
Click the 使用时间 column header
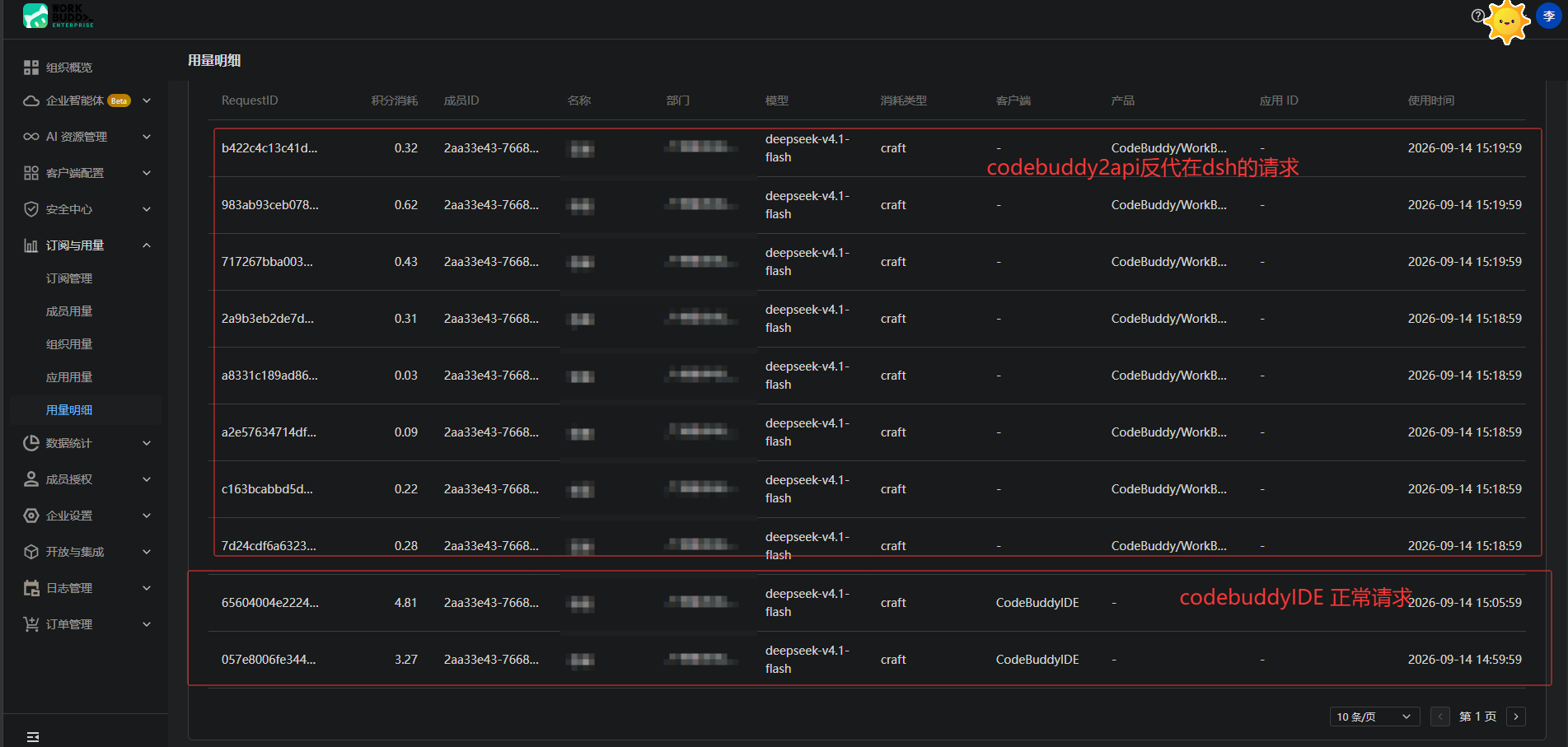1431,100
